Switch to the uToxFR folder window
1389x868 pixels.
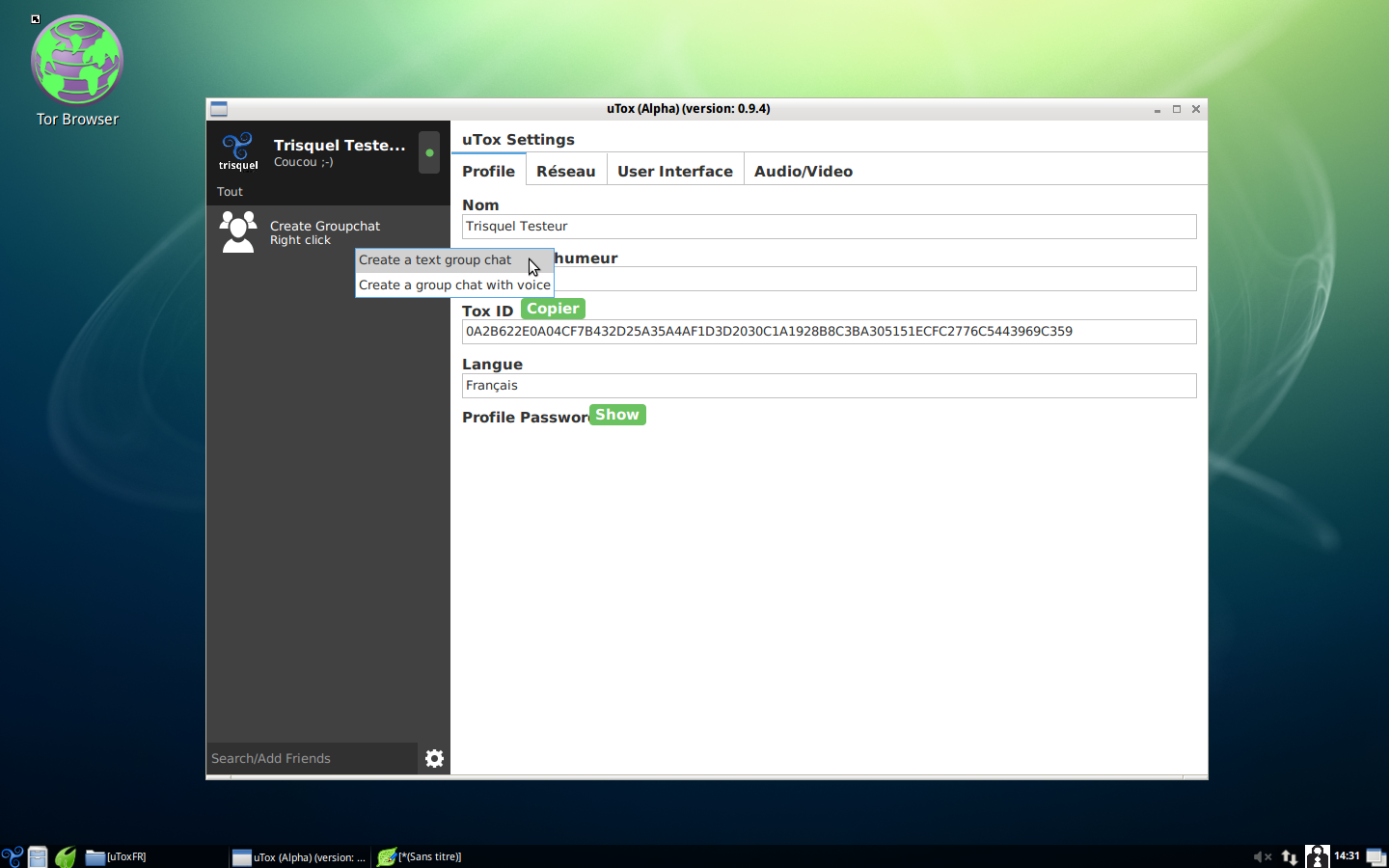click(154, 856)
